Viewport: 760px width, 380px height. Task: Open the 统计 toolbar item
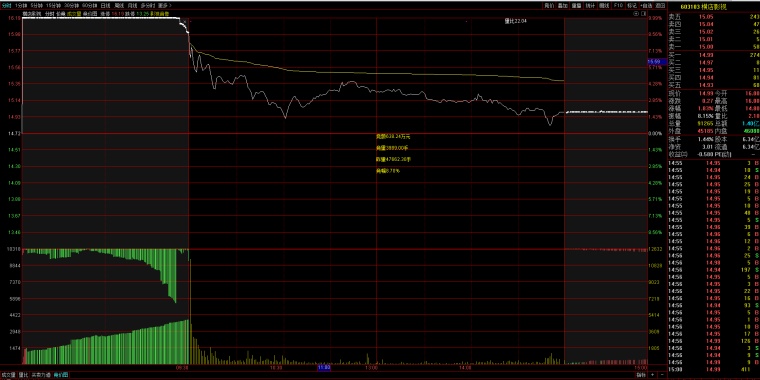pyautogui.click(x=590, y=5)
